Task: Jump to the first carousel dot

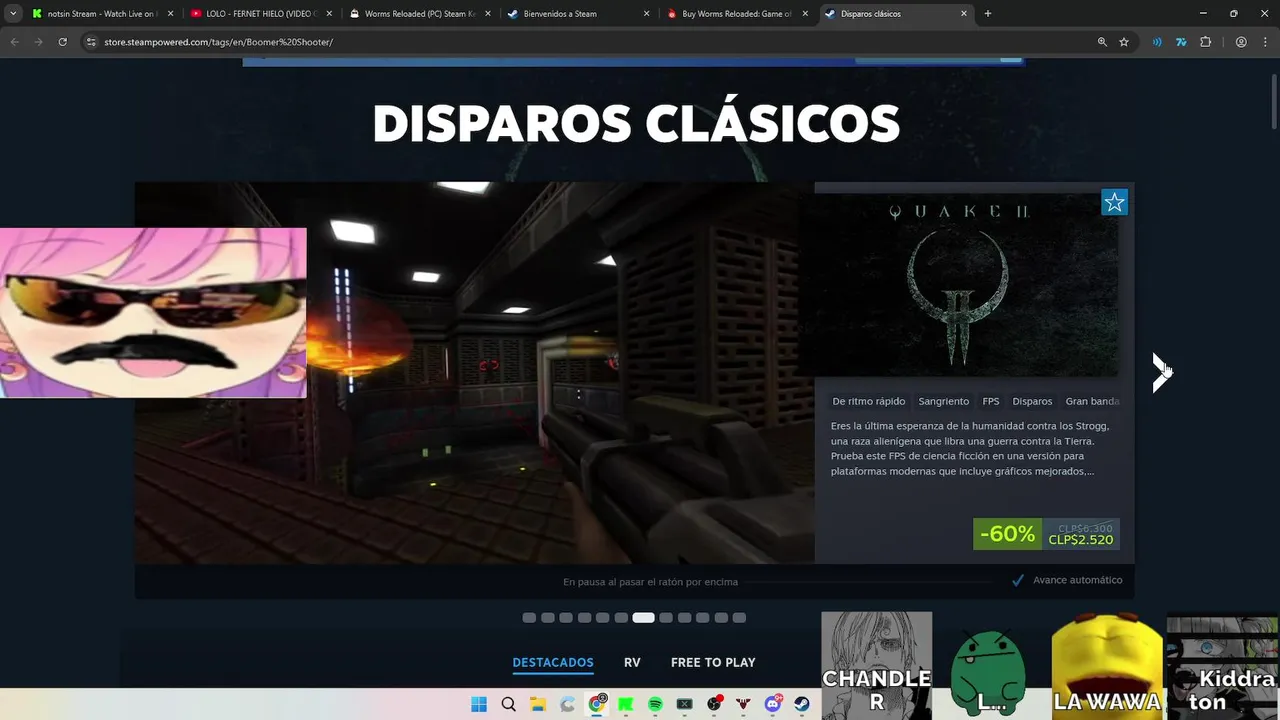Action: point(529,618)
